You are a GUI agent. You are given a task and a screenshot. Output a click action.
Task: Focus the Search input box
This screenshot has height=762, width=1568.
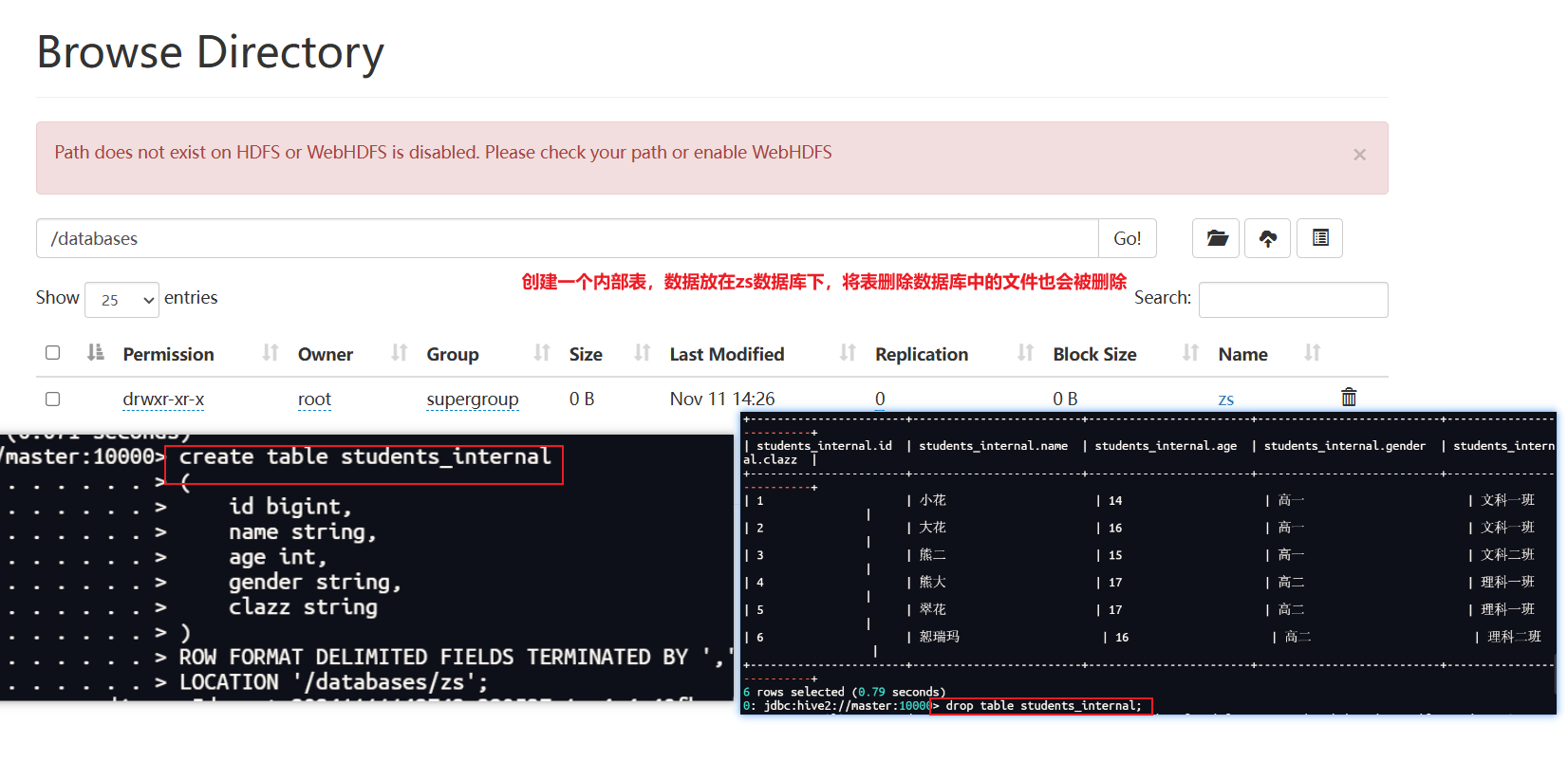tap(1293, 300)
